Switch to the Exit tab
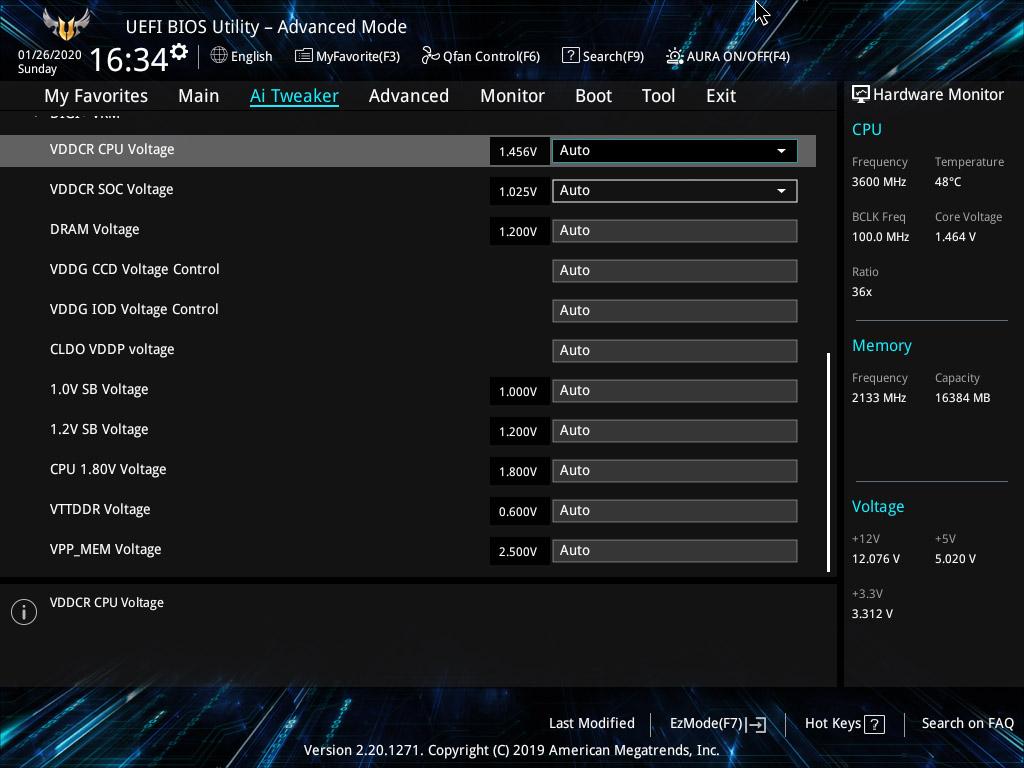The height and width of the screenshot is (768, 1024). [721, 96]
